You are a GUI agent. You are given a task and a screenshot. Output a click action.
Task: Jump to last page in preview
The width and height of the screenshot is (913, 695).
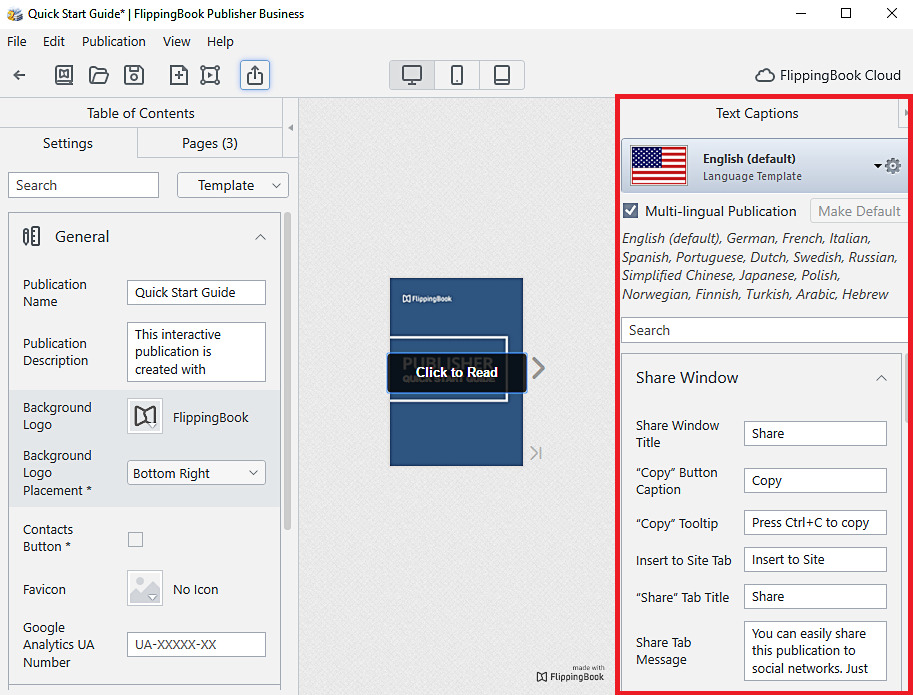click(x=536, y=453)
